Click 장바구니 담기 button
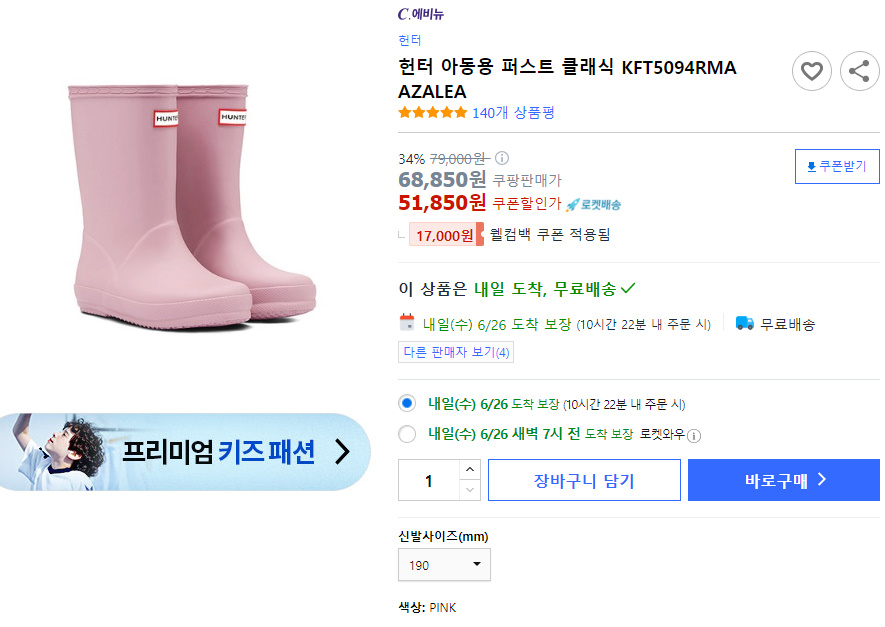Screen dimensions: 885x627 pos(584,480)
